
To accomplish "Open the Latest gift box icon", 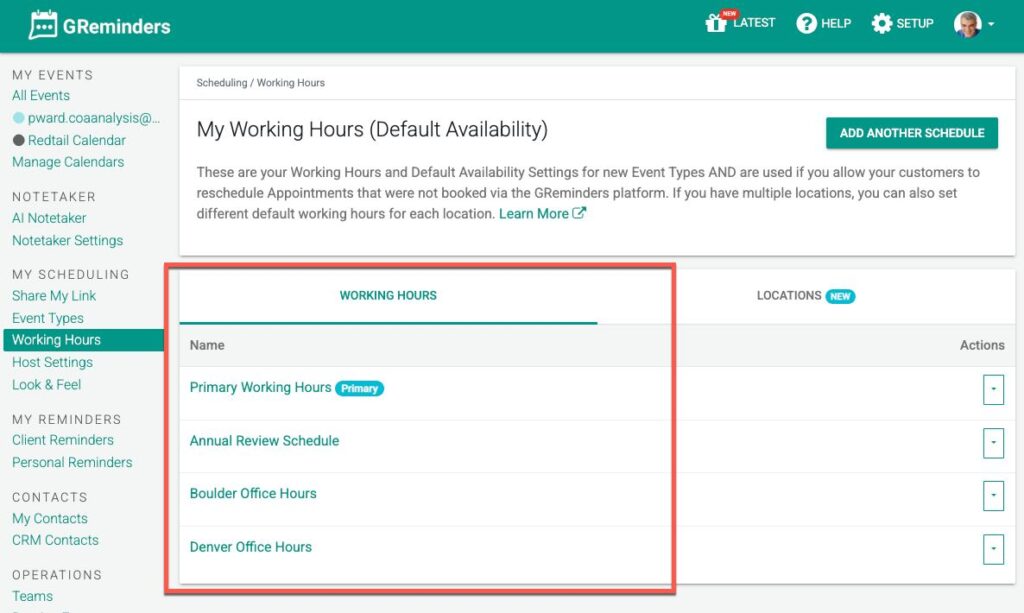I will point(716,23).
